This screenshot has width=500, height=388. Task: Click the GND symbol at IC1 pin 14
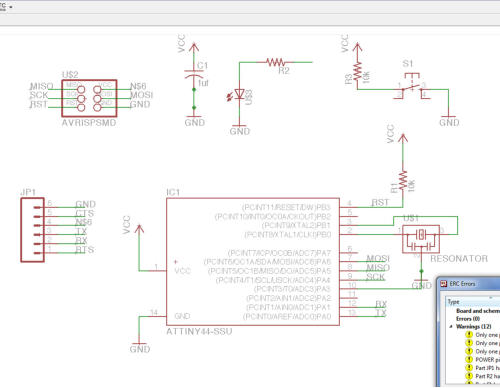point(140,347)
